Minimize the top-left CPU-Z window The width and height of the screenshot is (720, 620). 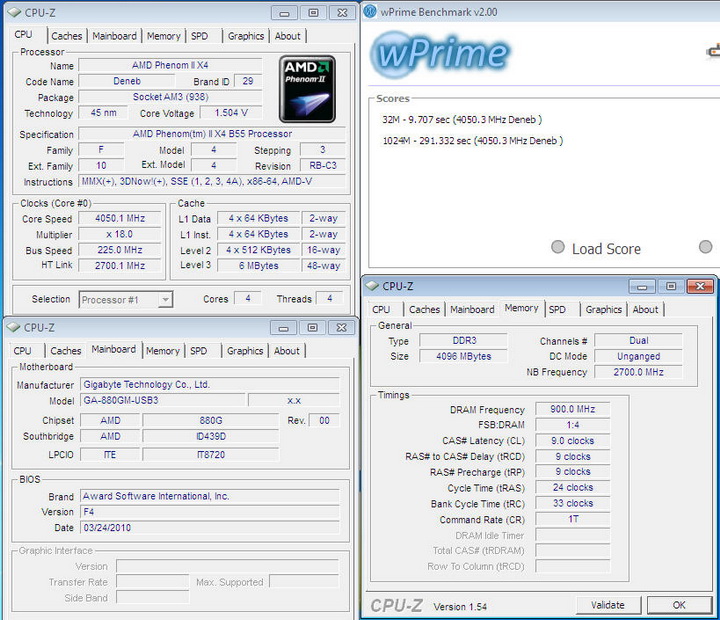284,13
